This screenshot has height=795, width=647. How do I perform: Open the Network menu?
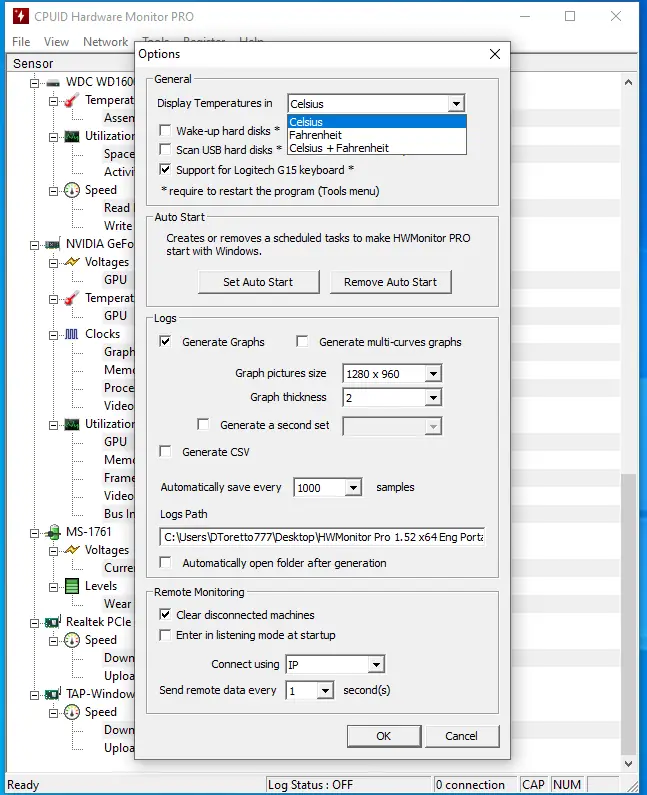pyautogui.click(x=105, y=42)
